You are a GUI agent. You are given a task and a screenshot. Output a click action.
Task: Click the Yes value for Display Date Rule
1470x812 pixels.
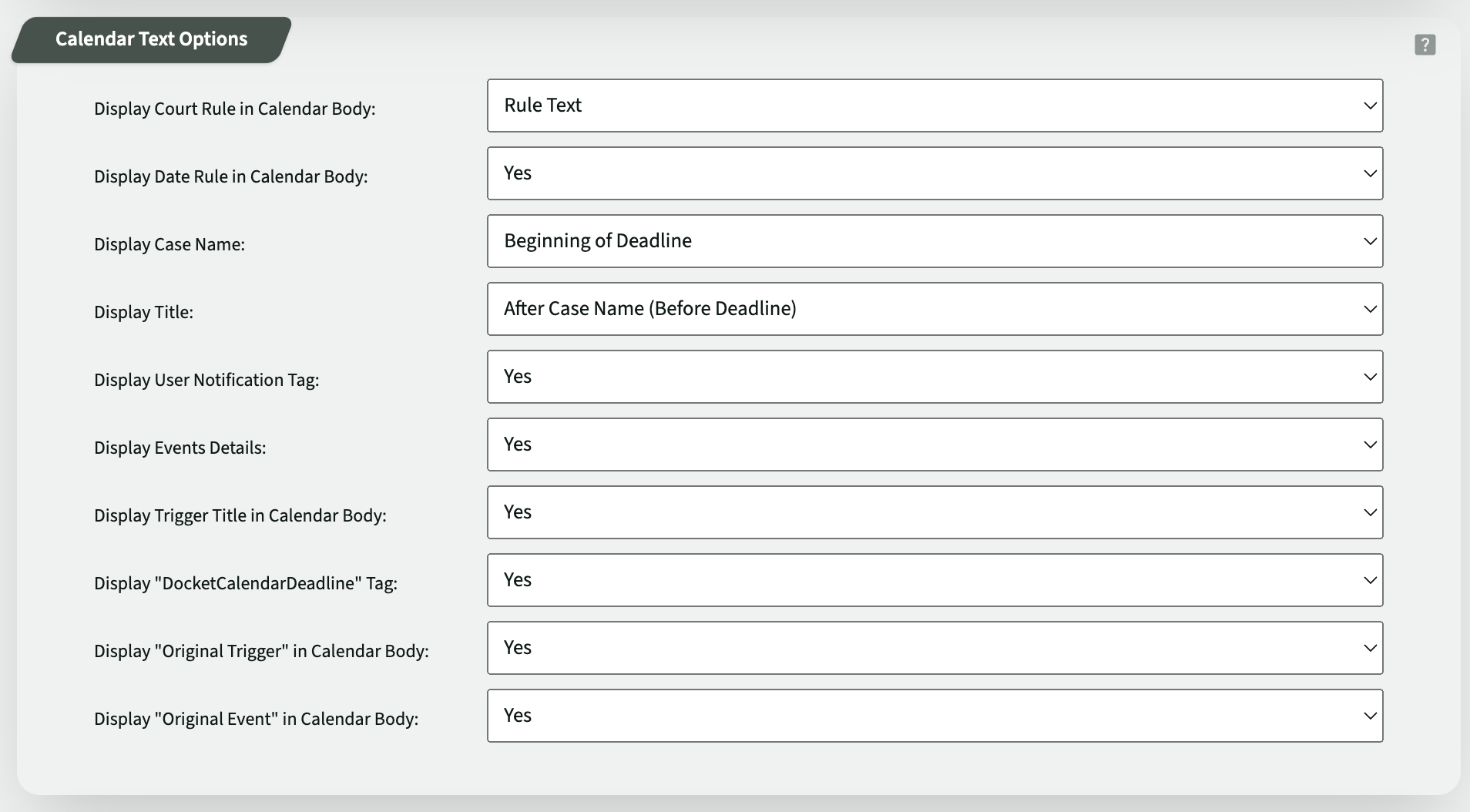tap(517, 173)
